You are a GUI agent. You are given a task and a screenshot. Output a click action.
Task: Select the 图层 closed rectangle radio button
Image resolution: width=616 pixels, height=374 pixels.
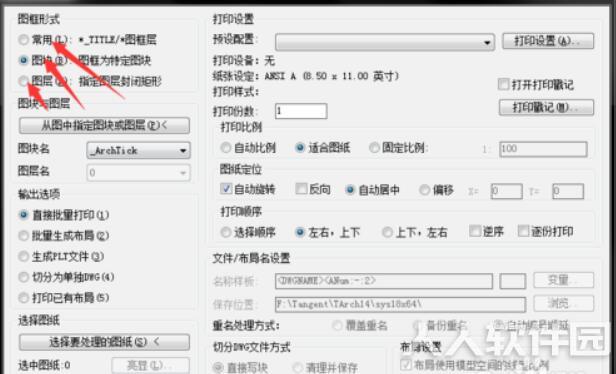tap(24, 81)
